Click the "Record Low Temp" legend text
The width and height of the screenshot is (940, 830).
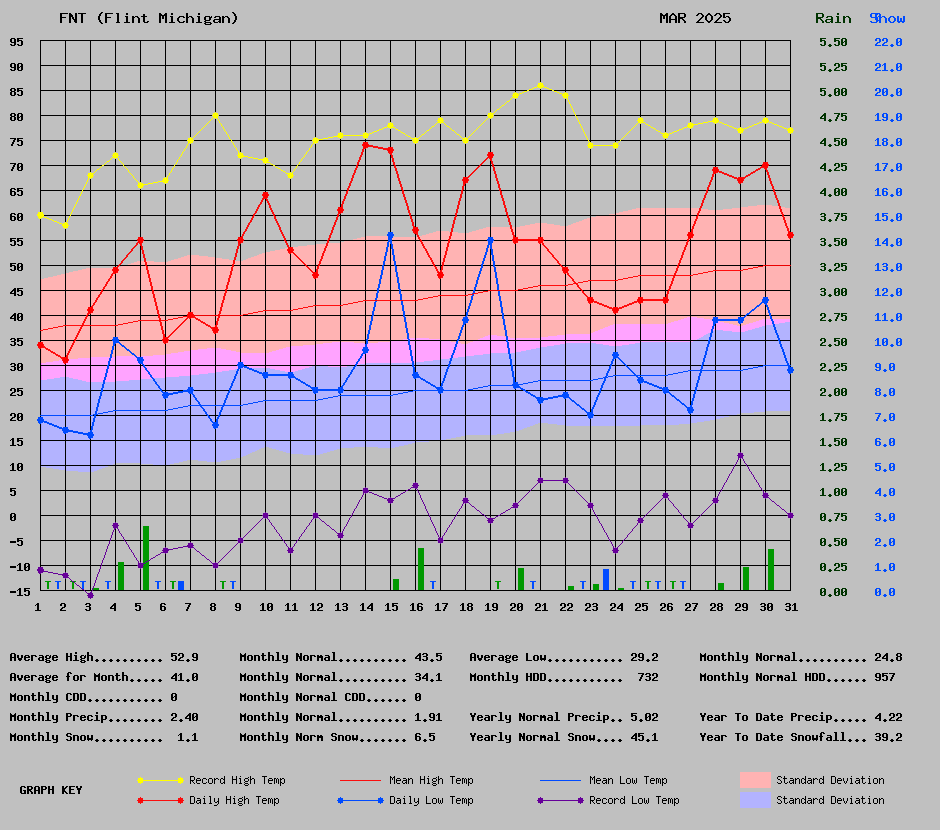tap(634, 800)
